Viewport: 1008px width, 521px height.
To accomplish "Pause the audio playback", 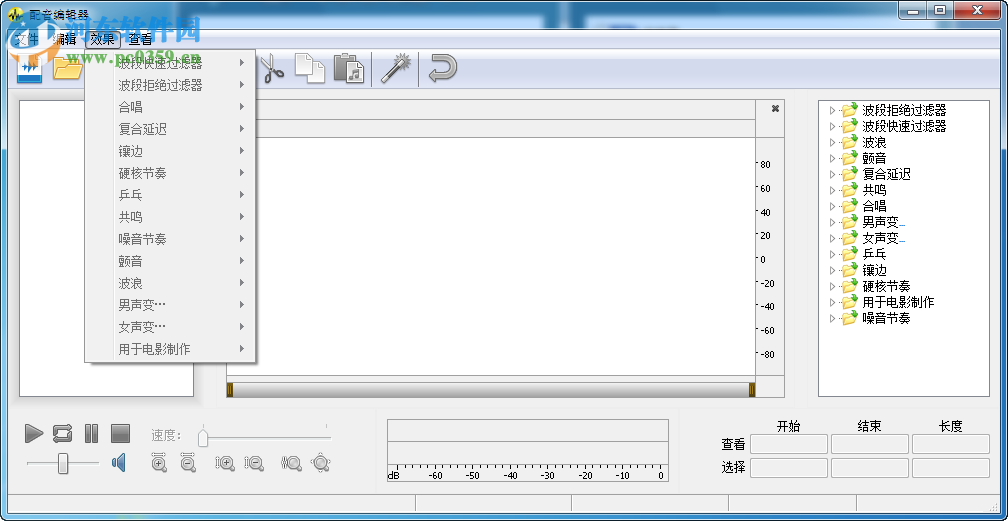I will click(x=92, y=434).
